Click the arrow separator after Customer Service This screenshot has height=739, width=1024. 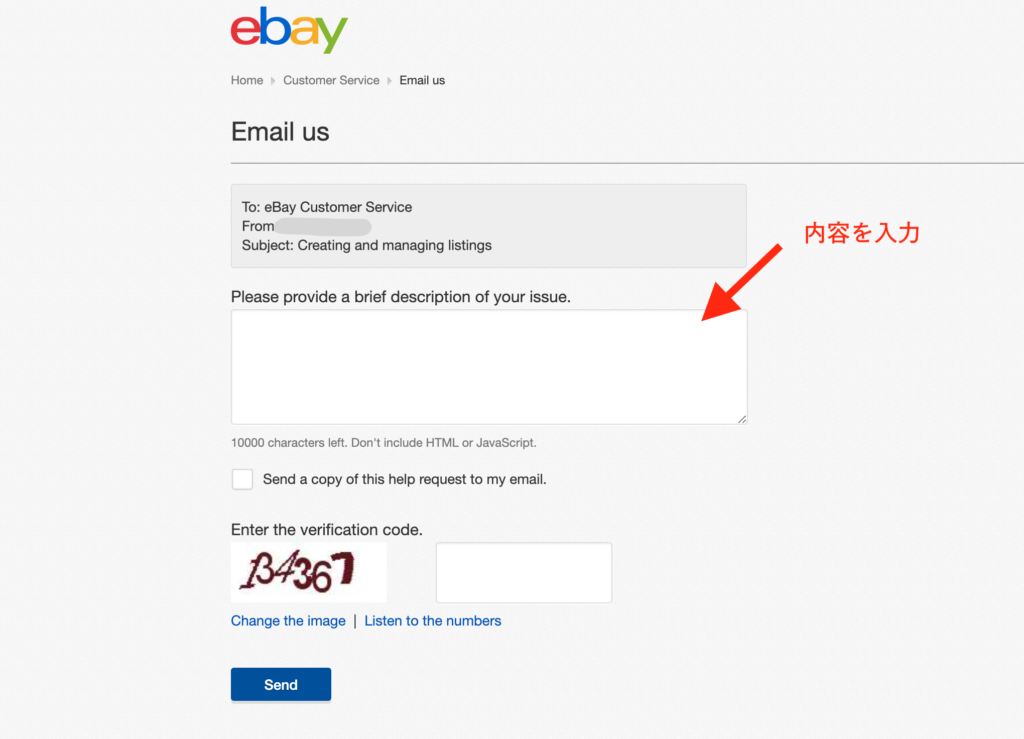click(x=389, y=81)
